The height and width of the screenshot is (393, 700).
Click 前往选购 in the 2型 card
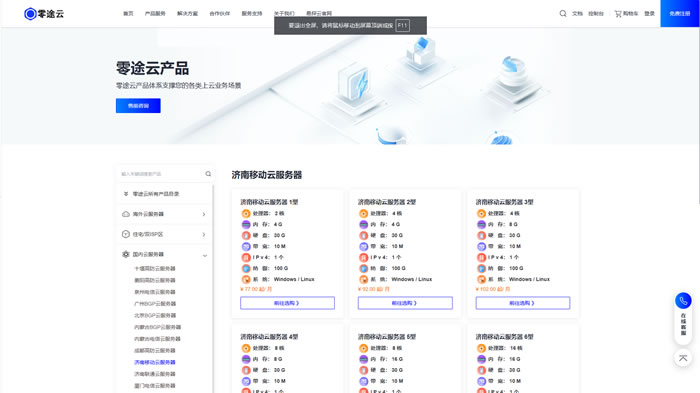point(405,303)
